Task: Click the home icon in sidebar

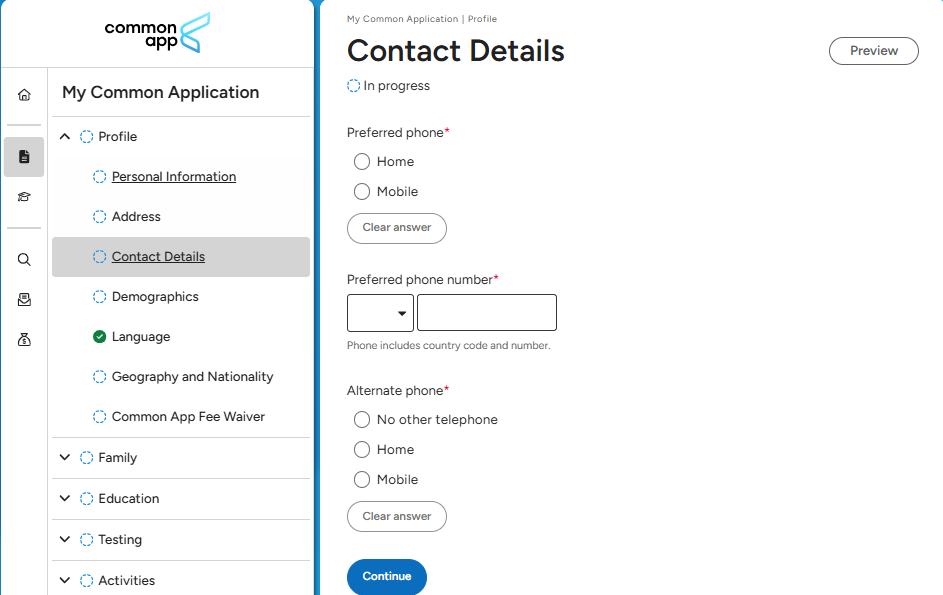Action: (24, 95)
